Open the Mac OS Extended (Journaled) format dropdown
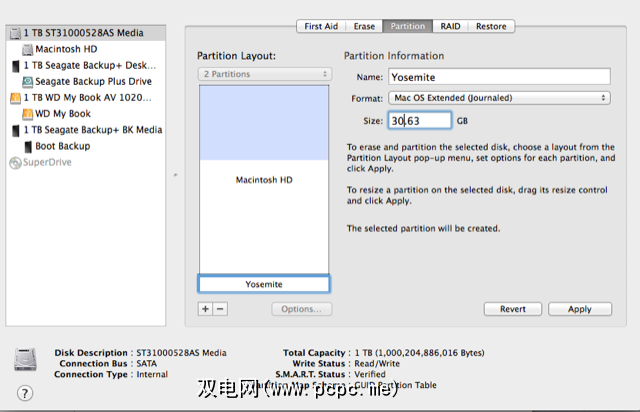Screen dimensions: 640x412 coord(500,98)
